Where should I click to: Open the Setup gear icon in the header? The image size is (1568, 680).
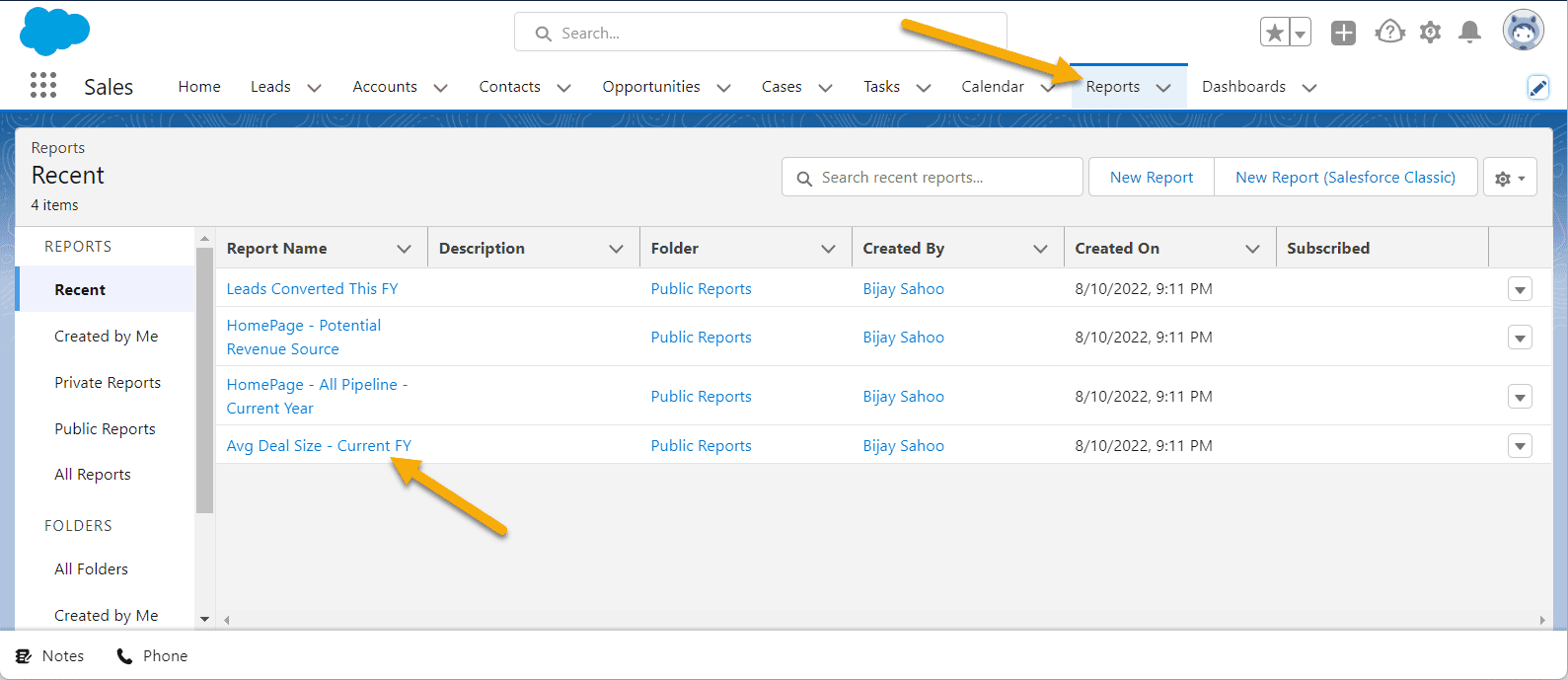1430,33
